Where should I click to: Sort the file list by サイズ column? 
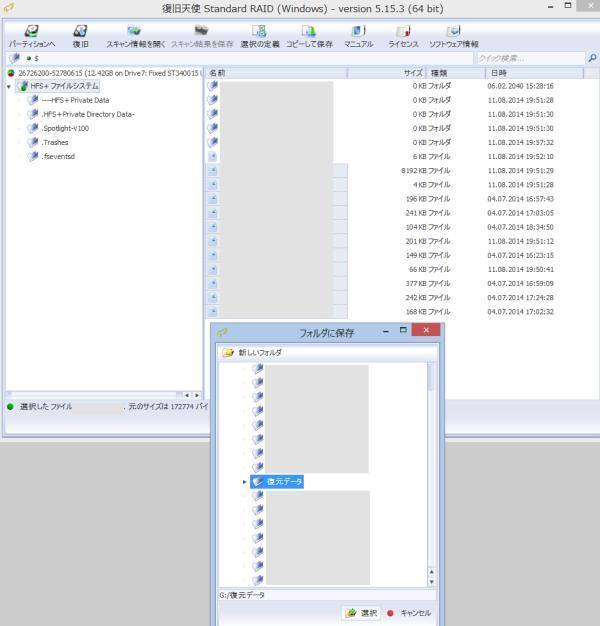click(x=413, y=73)
